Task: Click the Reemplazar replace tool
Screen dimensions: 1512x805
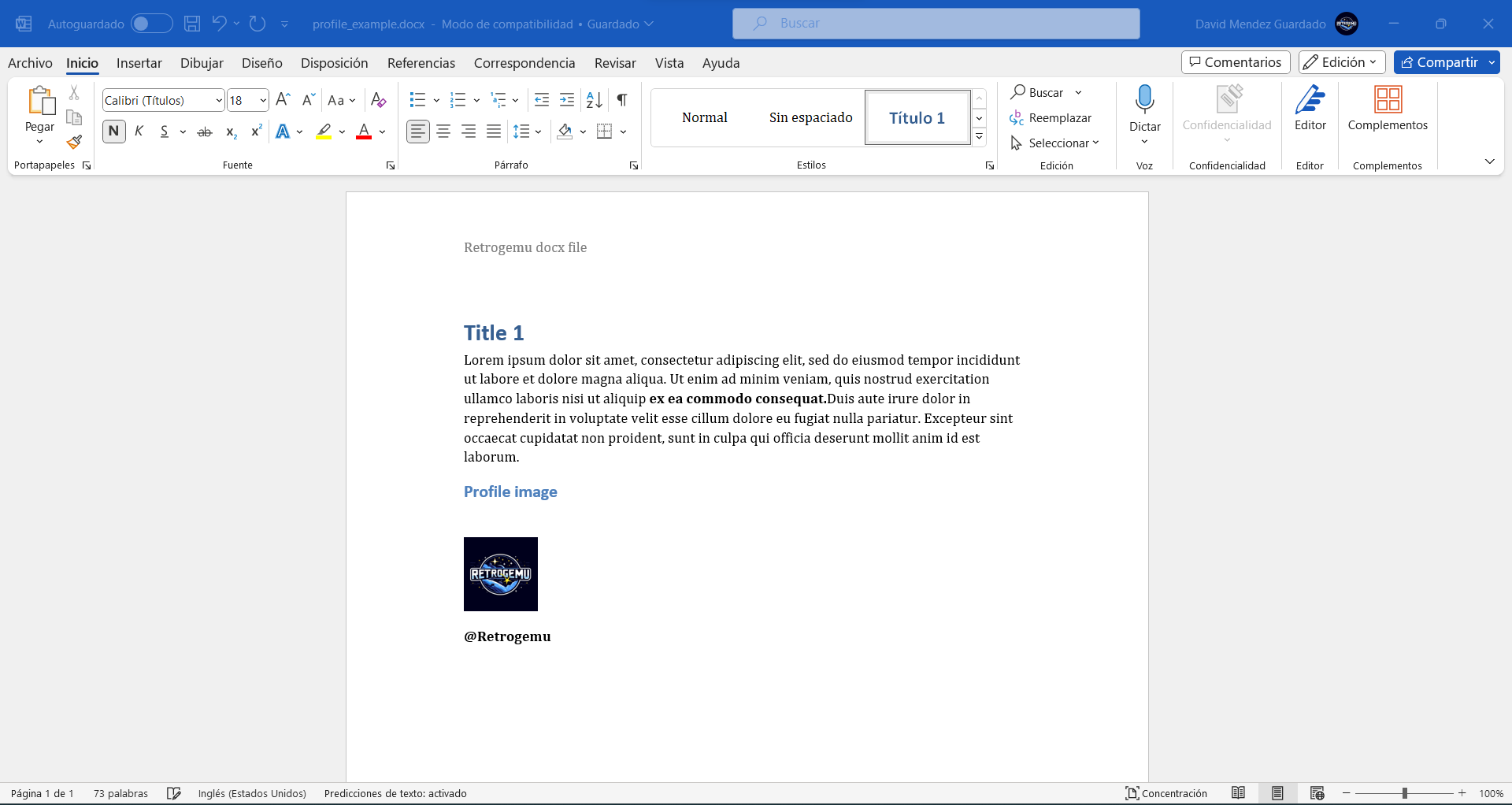Action: (1051, 118)
